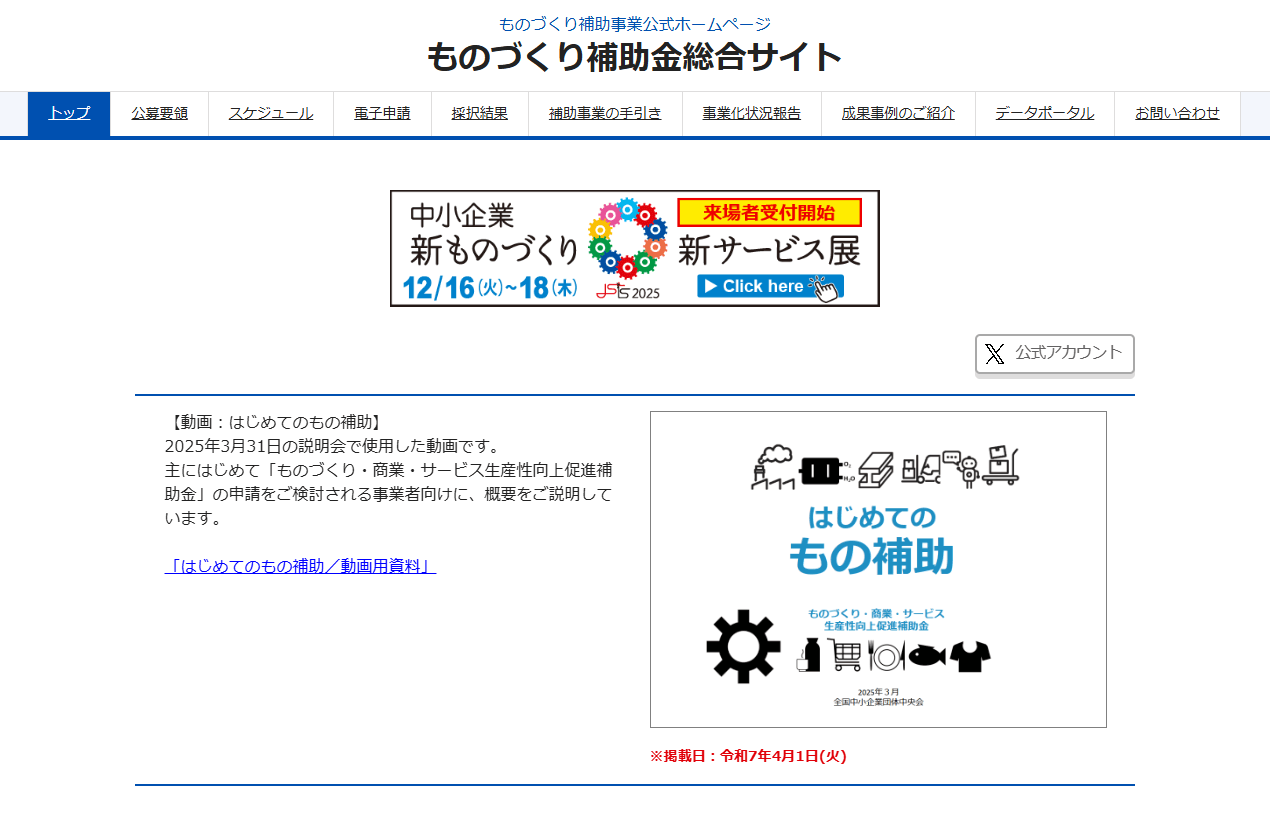The image size is (1270, 826).
Task: Open the スケジュール tab
Action: (270, 113)
